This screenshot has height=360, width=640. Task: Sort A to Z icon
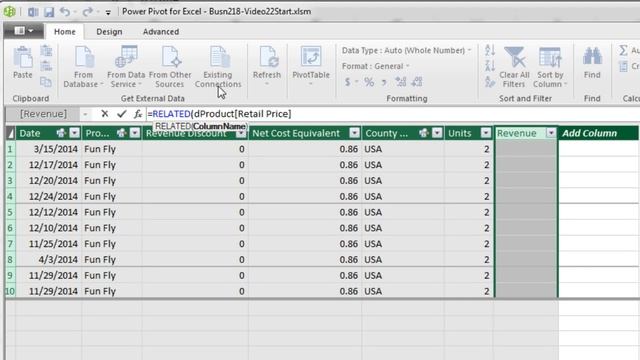pos(490,50)
